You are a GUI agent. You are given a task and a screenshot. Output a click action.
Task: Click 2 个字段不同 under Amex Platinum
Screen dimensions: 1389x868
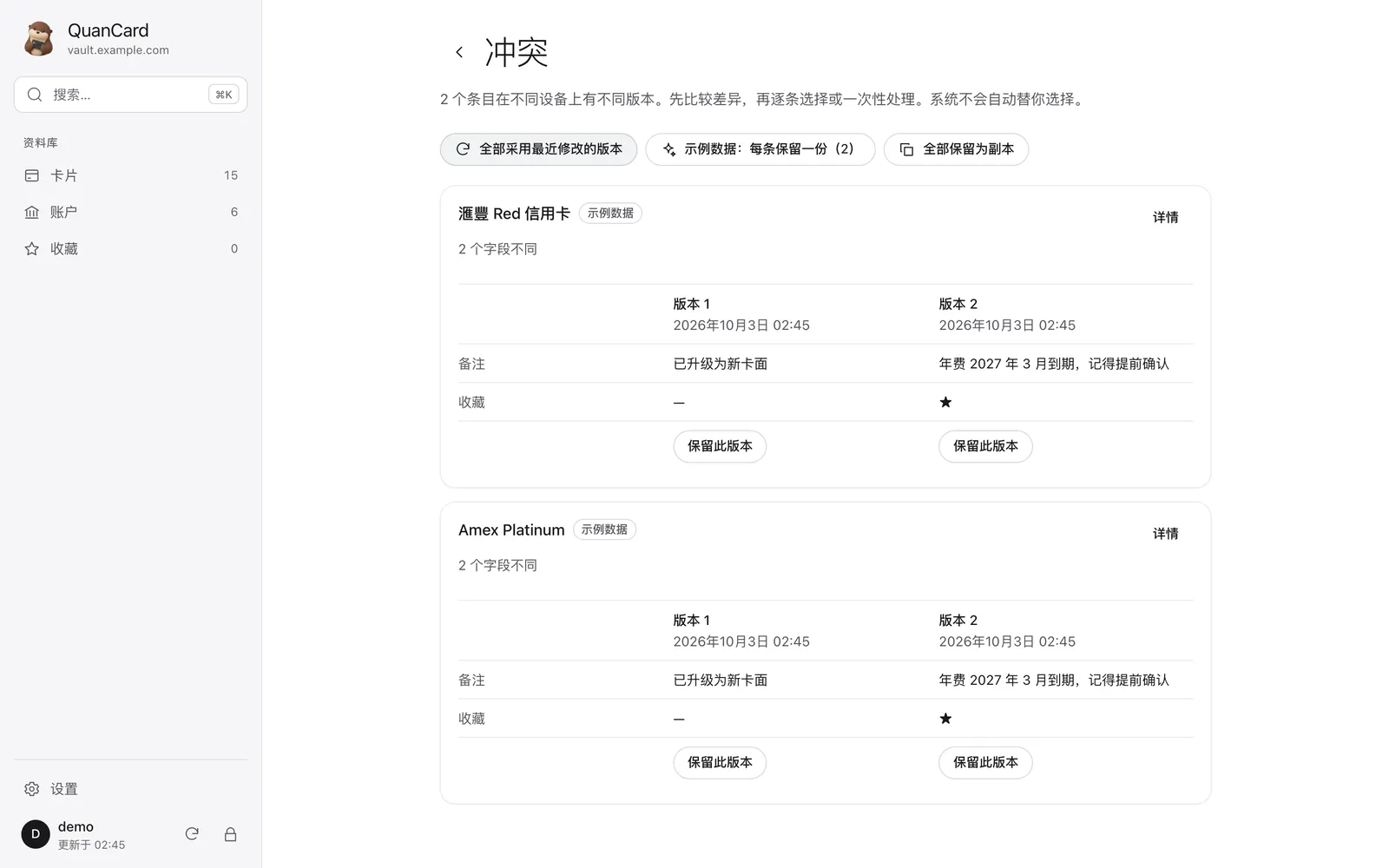[497, 565]
